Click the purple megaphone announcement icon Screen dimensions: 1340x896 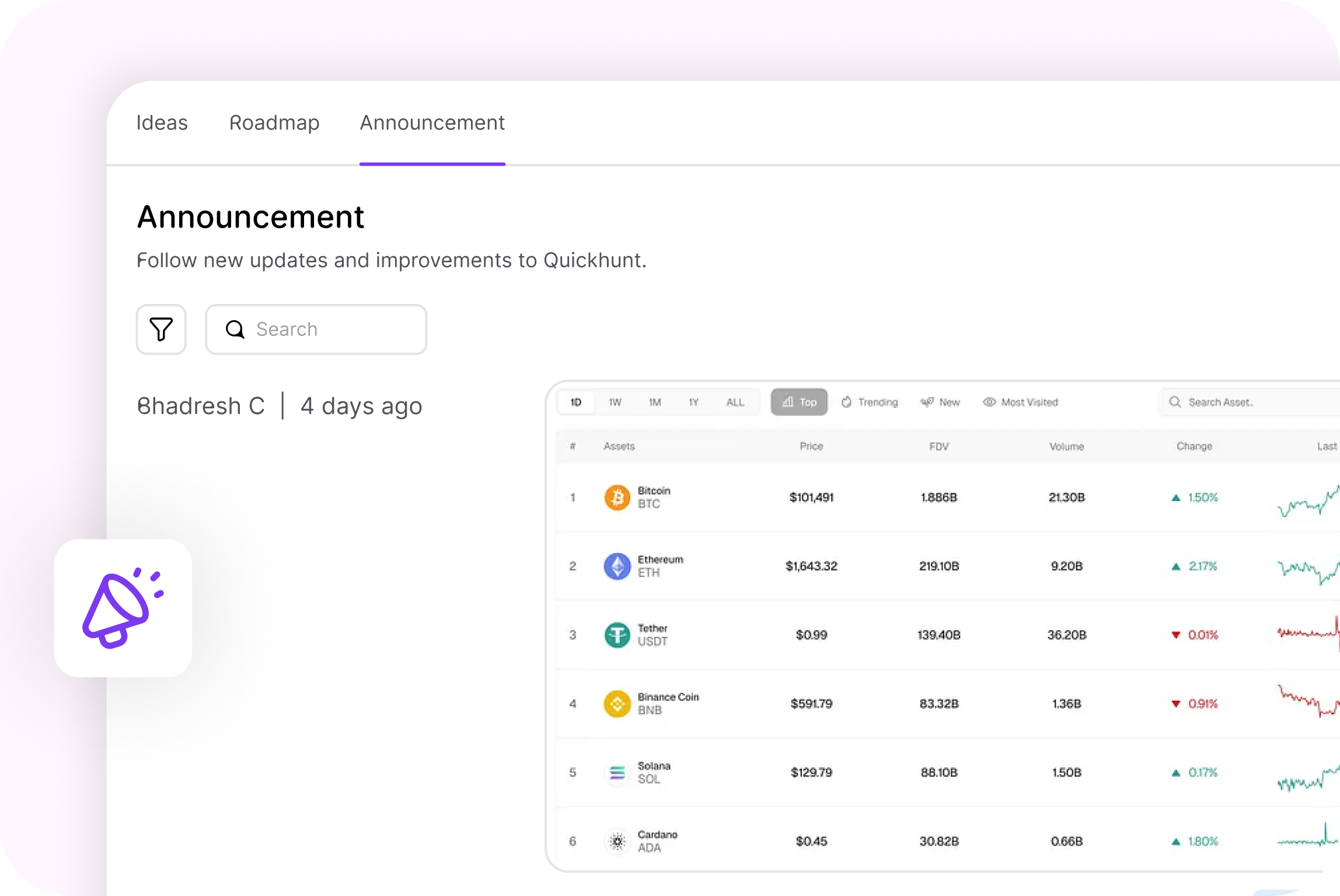(123, 608)
